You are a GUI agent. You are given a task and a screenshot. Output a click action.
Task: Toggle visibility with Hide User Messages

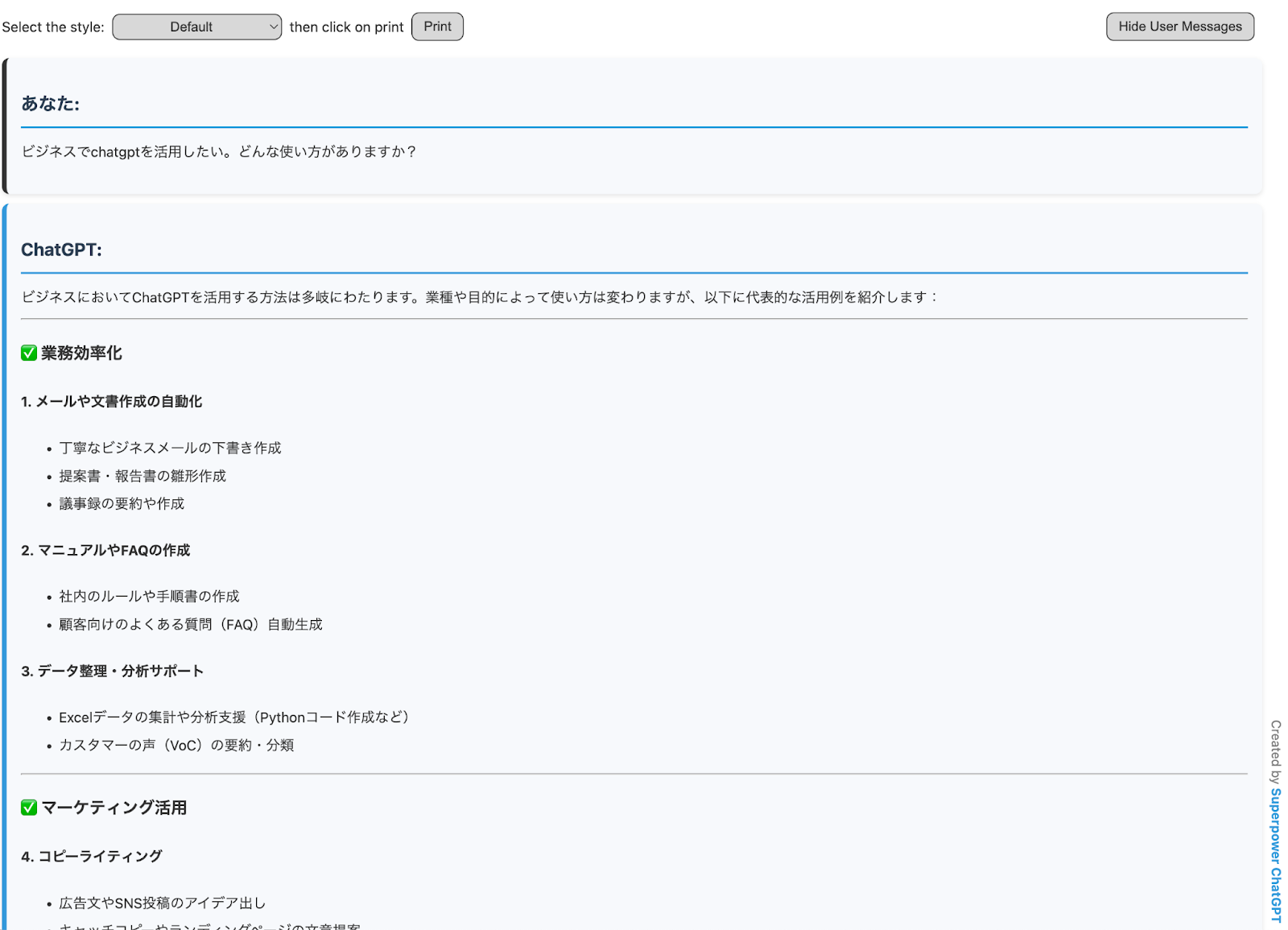[x=1179, y=26]
